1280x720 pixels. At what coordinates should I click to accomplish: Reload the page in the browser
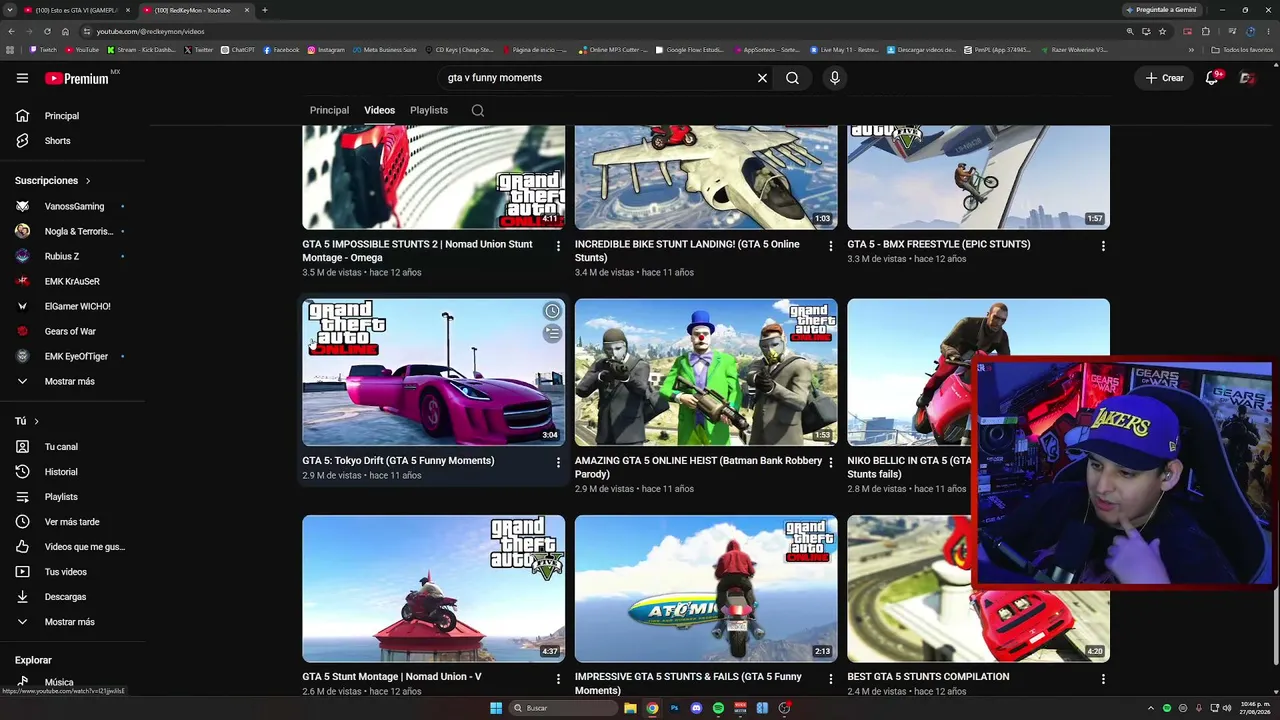[47, 31]
